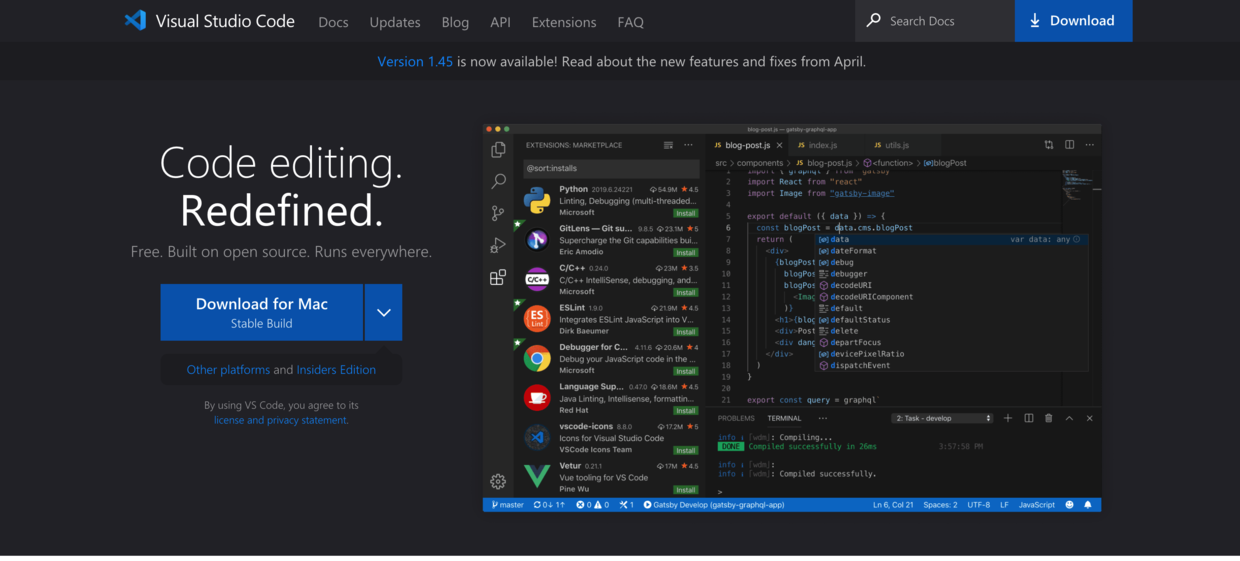Click the Python extension logo
Image resolution: width=1240 pixels, height=561 pixels.
(537, 200)
